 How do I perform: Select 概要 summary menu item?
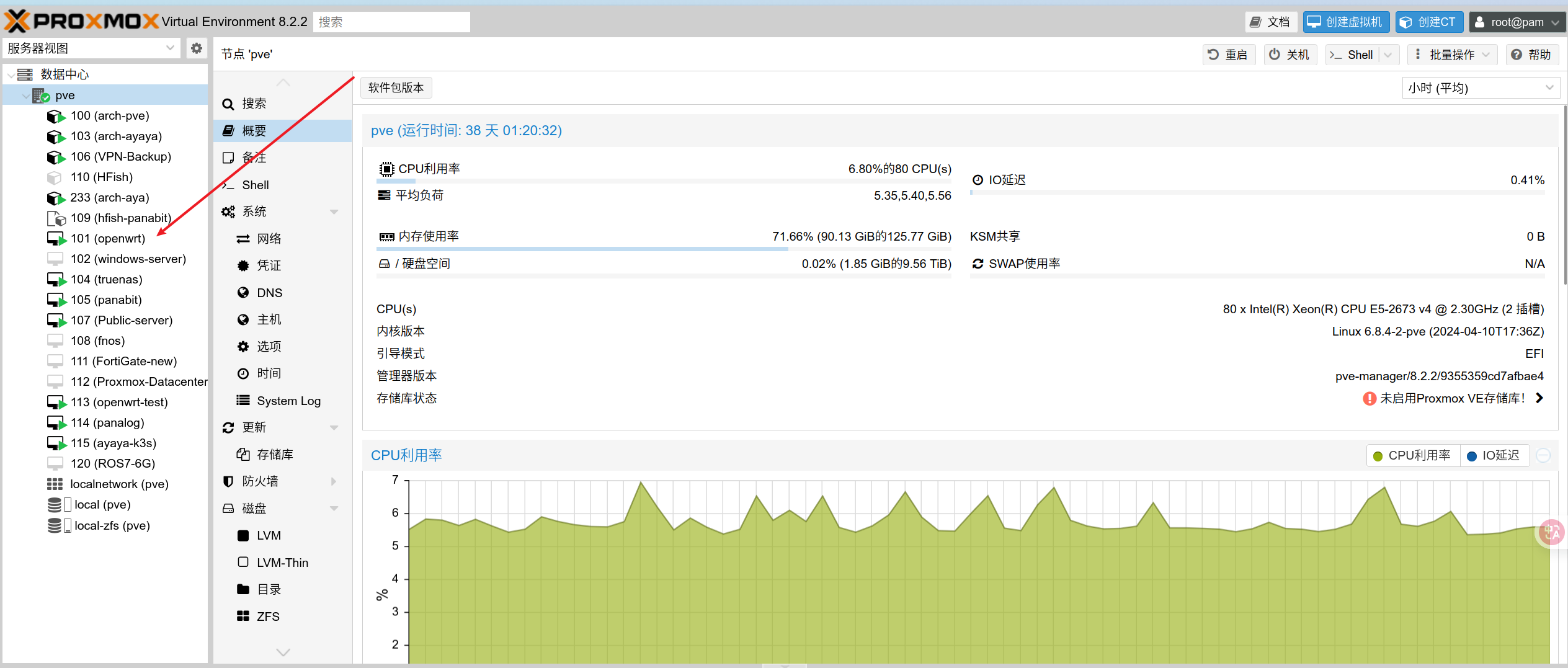tap(283, 131)
